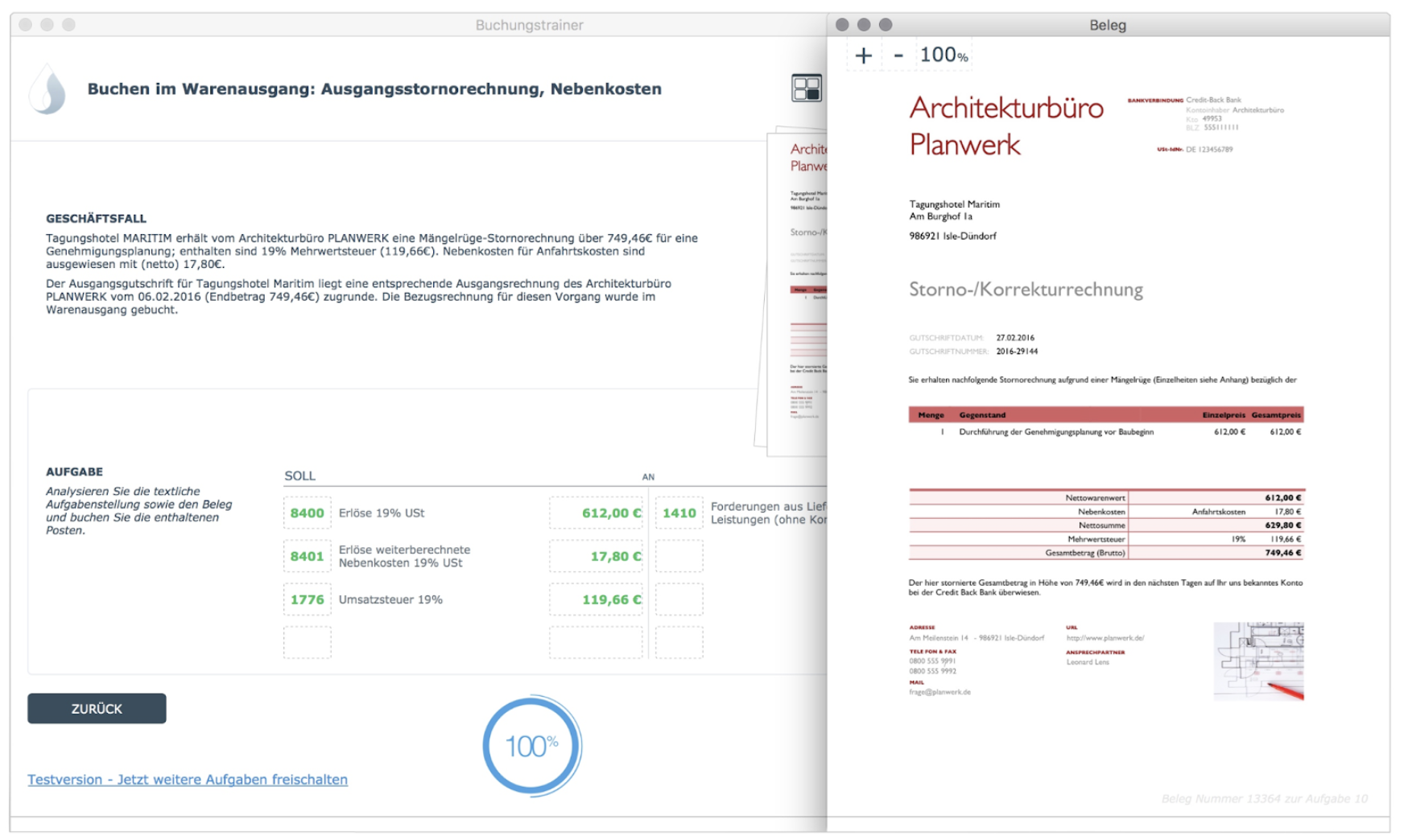Click the credit note date 27.02.2016
The height and width of the screenshot is (840, 1404).
pos(1015,338)
